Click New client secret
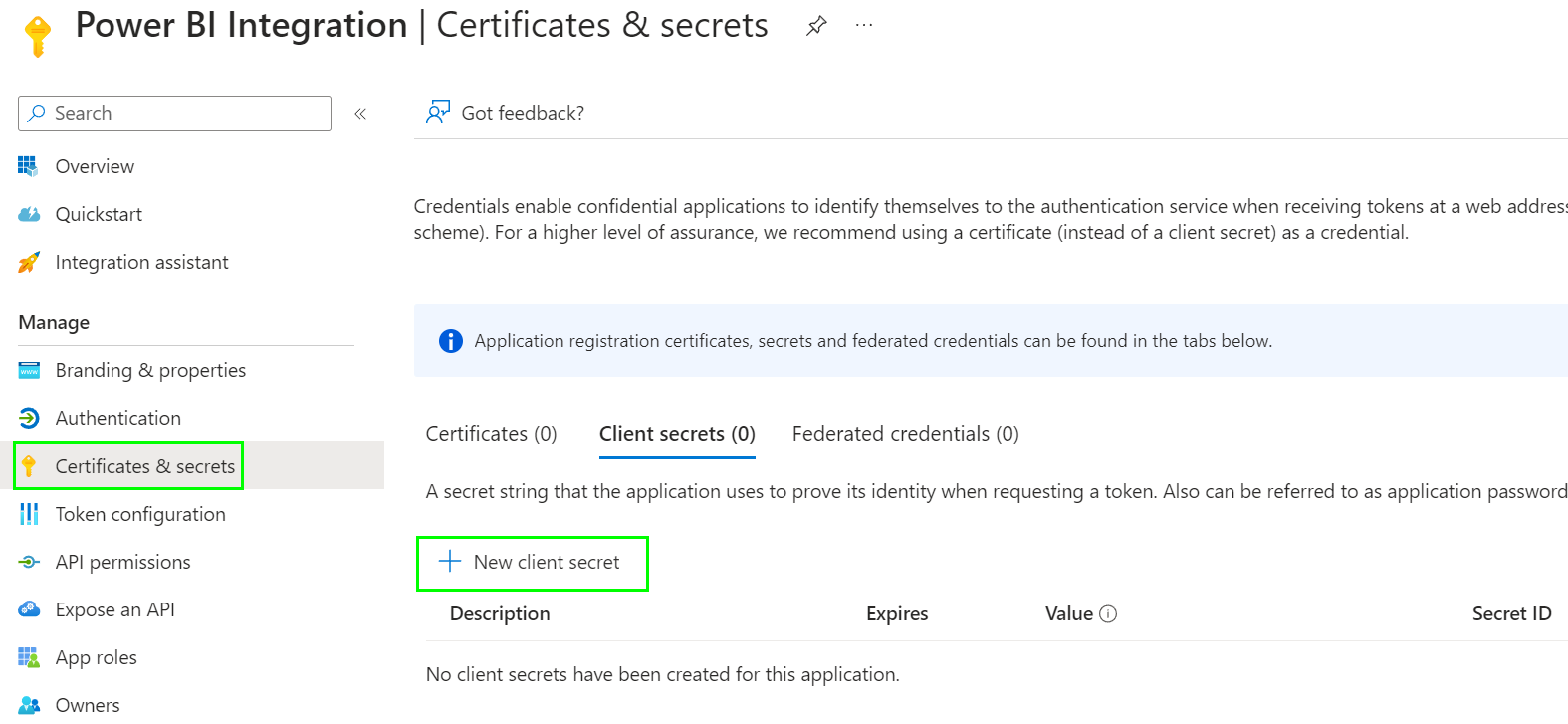The width and height of the screenshot is (1568, 724). pyautogui.click(x=533, y=562)
